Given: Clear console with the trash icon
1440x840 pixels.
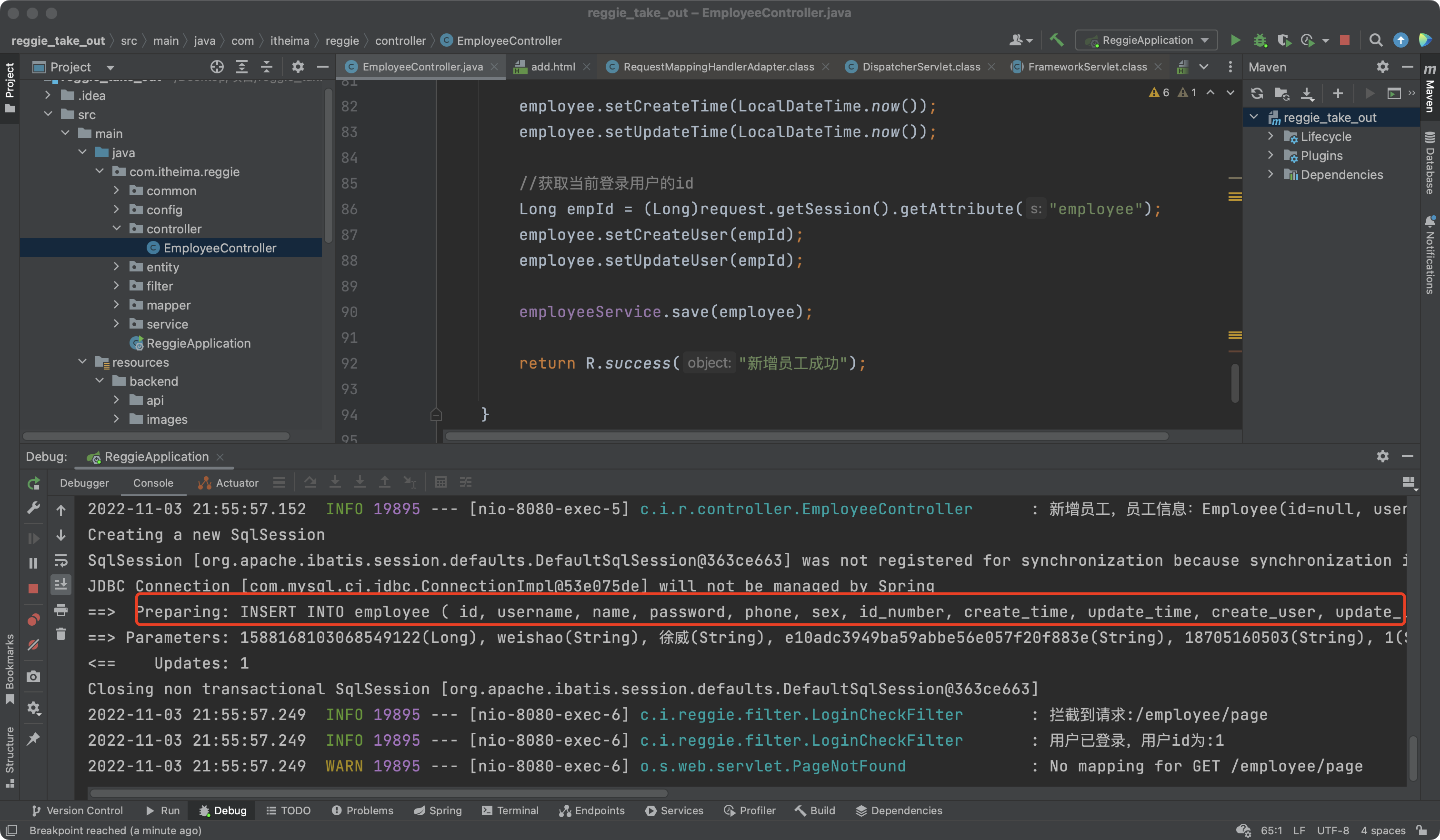Looking at the screenshot, I should pyautogui.click(x=61, y=634).
